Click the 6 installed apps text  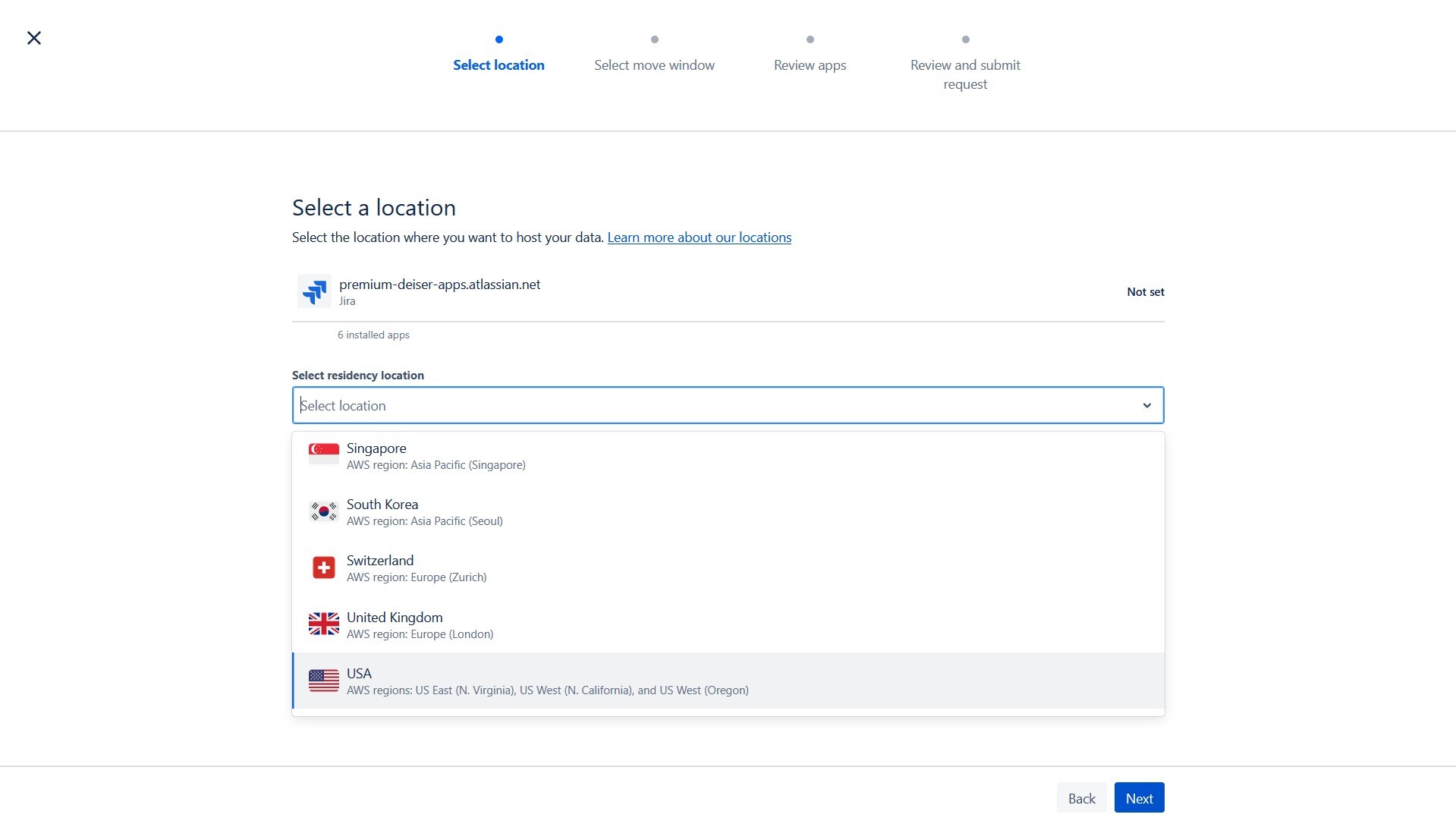[x=373, y=335]
